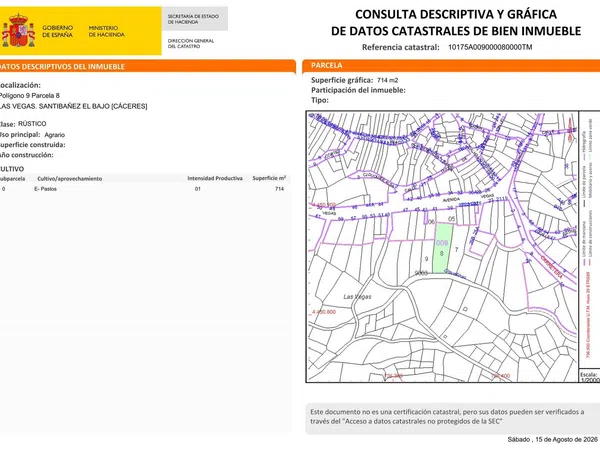This screenshot has width=600, height=450.
Task: Click the 'CULTIVO' section heading
Action: coord(12,169)
